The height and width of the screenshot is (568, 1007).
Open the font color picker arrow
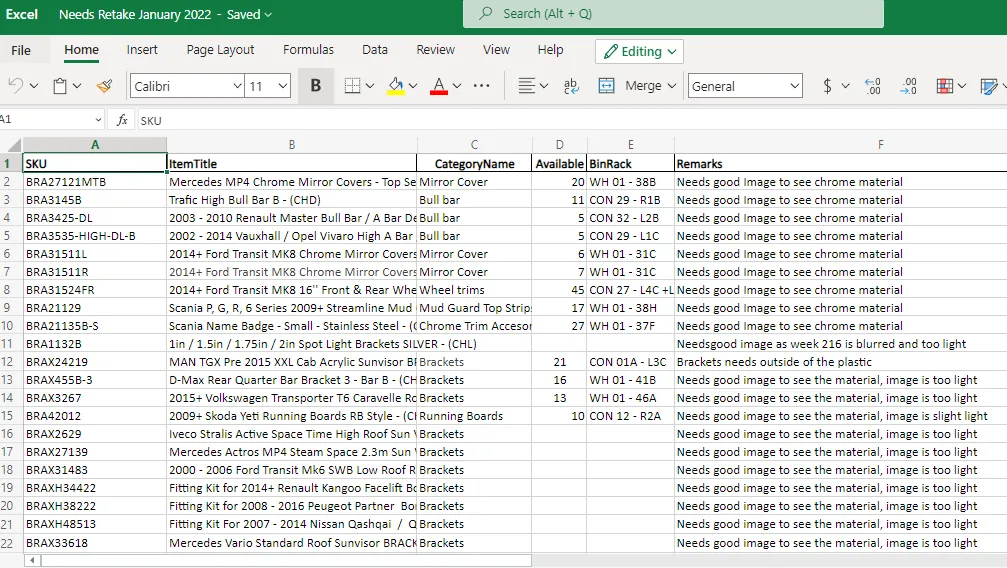point(457,85)
